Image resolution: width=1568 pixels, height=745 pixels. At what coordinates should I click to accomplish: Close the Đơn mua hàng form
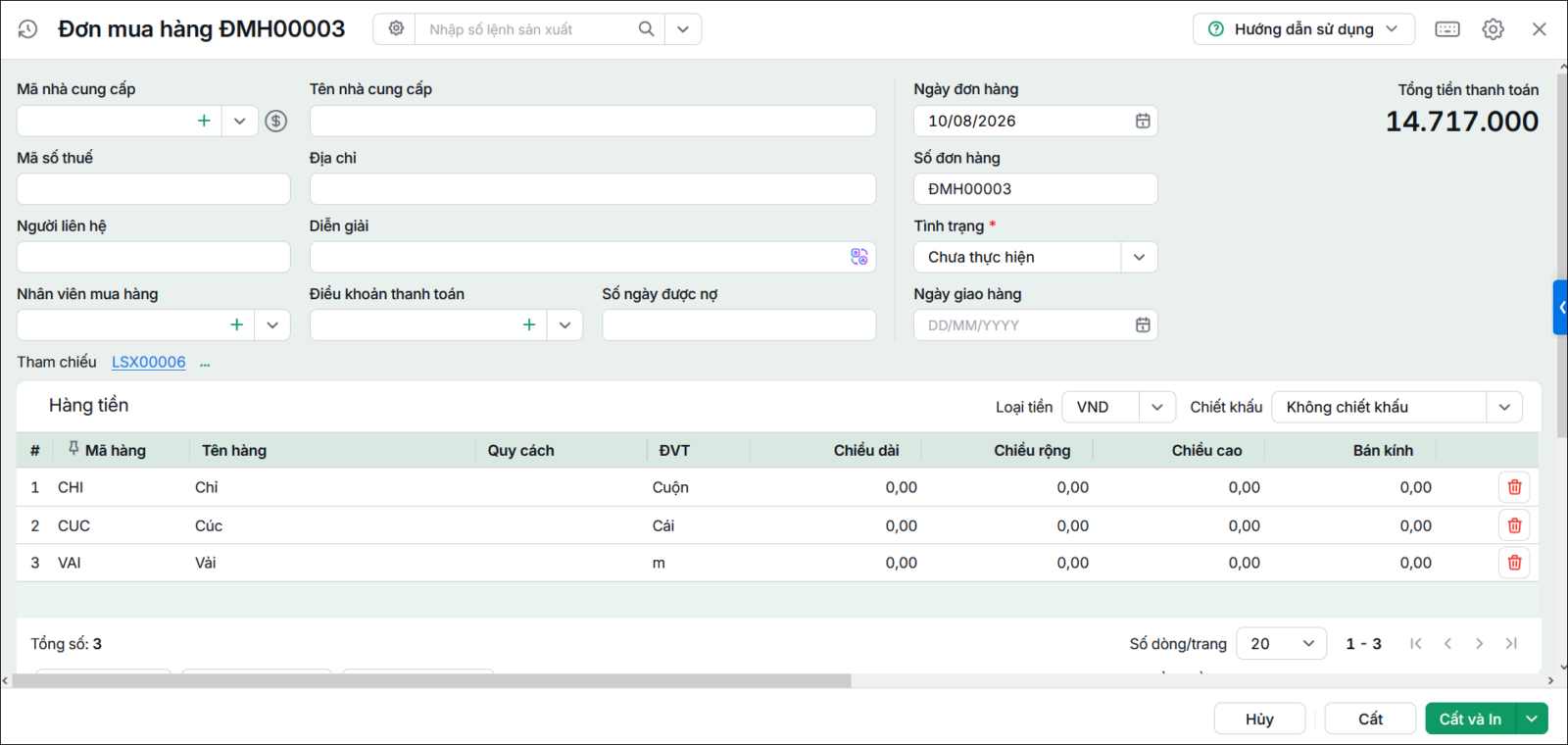(x=1540, y=29)
